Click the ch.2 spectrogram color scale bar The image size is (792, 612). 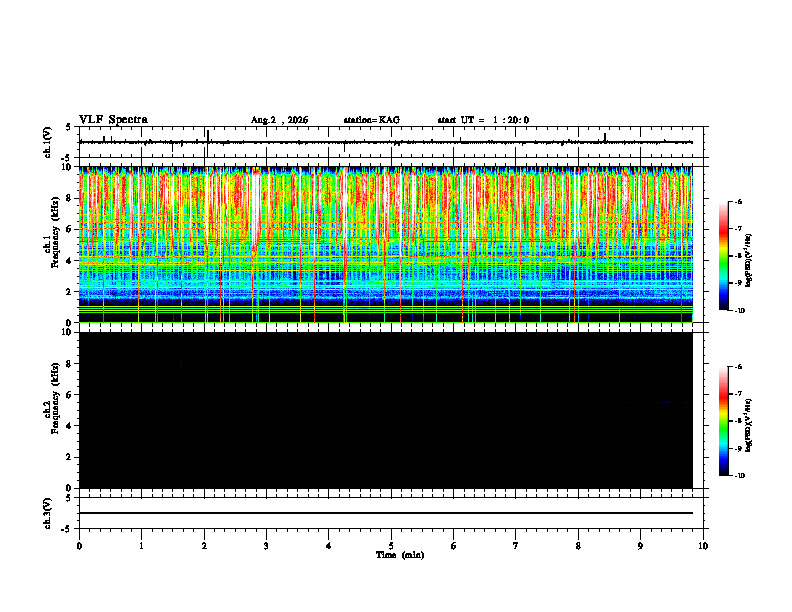tap(724, 421)
